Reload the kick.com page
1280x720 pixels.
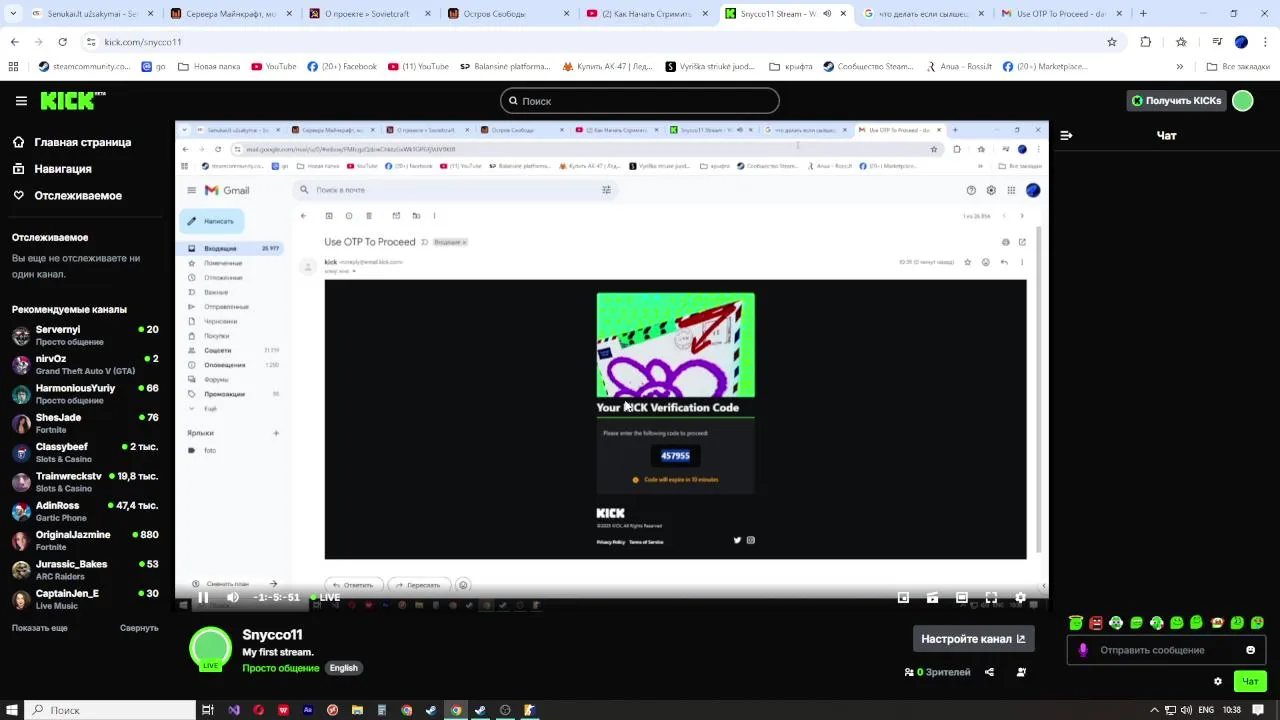click(x=62, y=42)
